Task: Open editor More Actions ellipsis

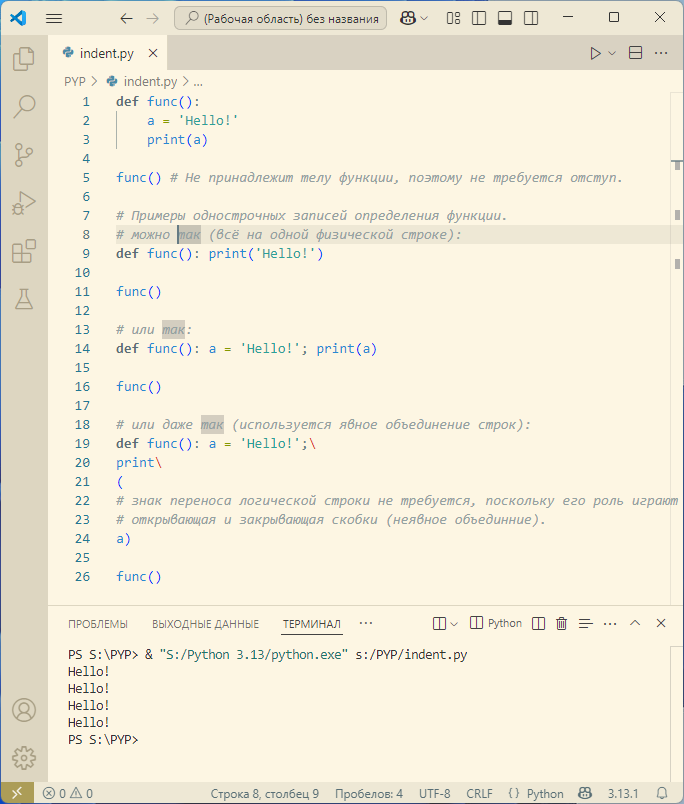Action: [x=661, y=53]
